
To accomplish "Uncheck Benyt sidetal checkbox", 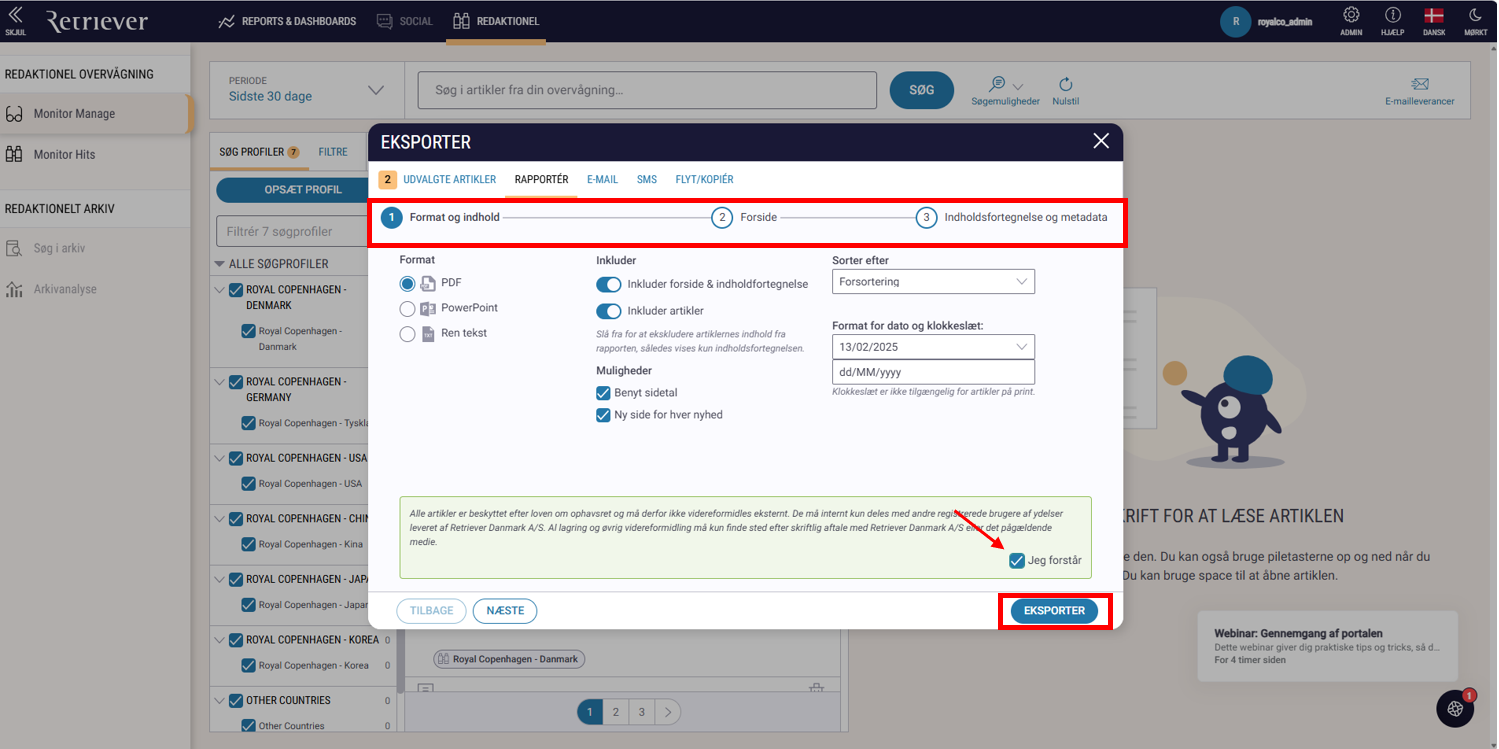I will pos(603,393).
